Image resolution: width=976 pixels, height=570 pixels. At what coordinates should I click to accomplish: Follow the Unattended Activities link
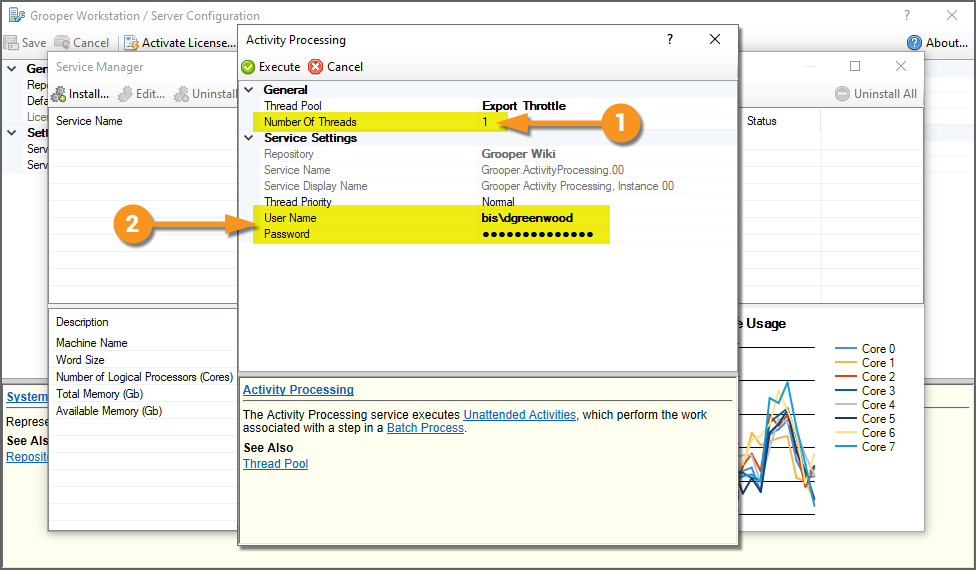point(520,414)
